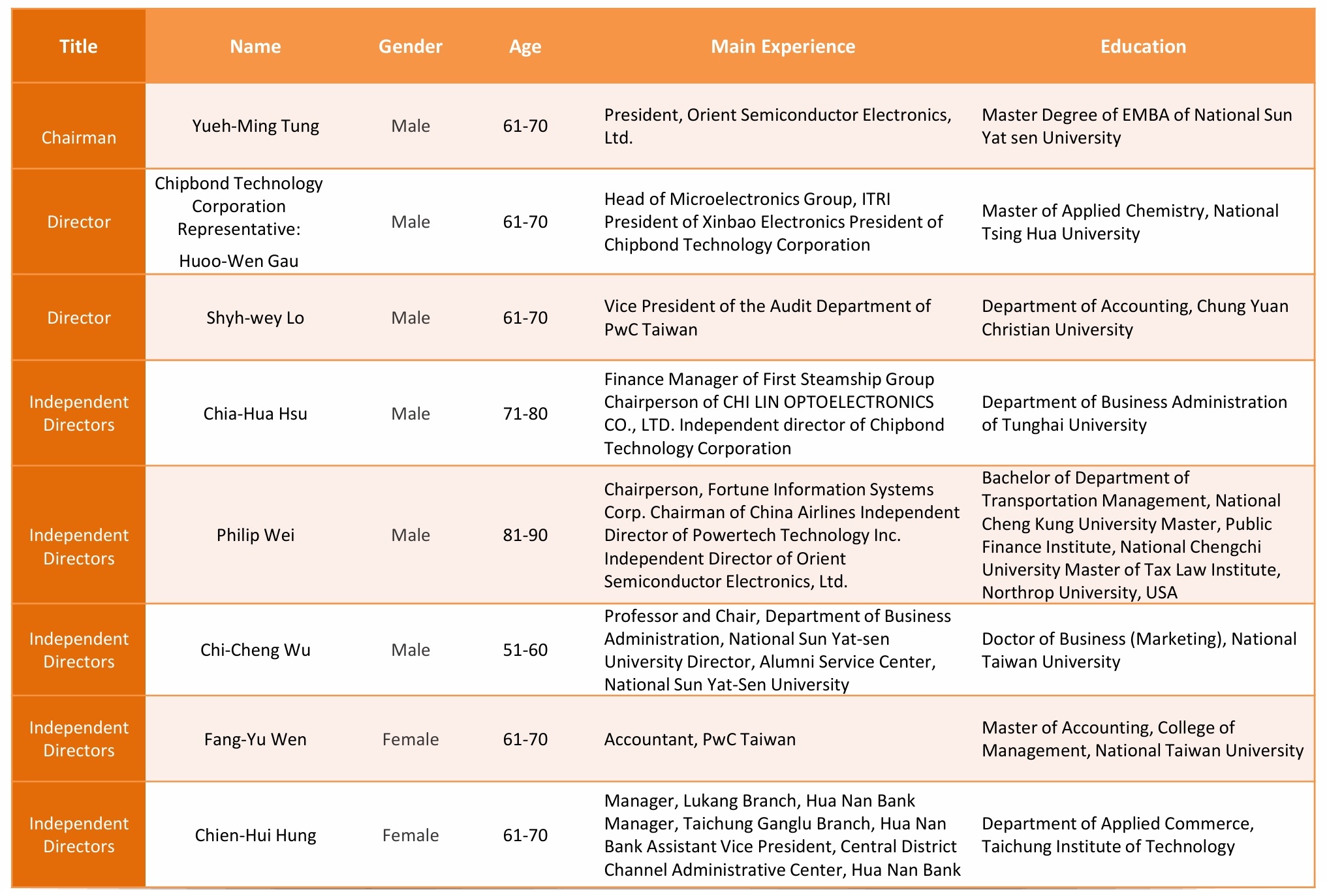Click the "61-70" age in Yueh-Ming Tung's row
The width and height of the screenshot is (1327, 896).
(x=525, y=126)
